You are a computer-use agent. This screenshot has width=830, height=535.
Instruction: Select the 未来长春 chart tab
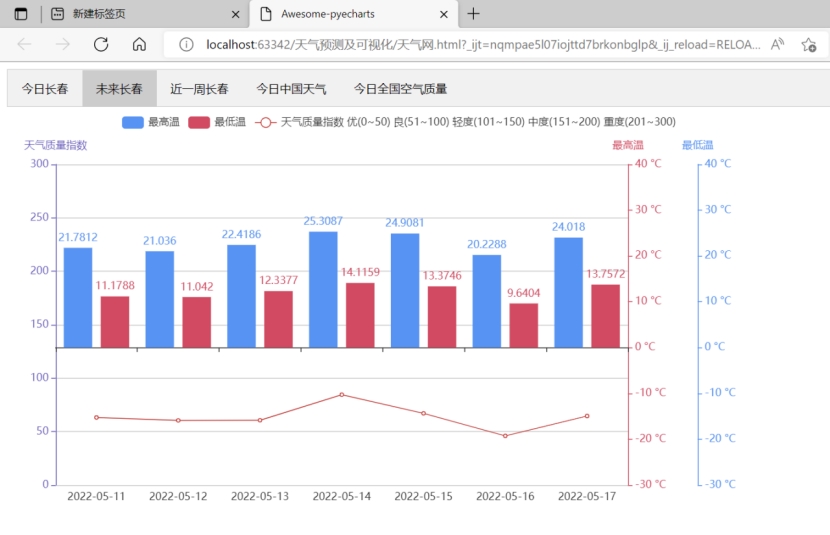click(x=119, y=89)
